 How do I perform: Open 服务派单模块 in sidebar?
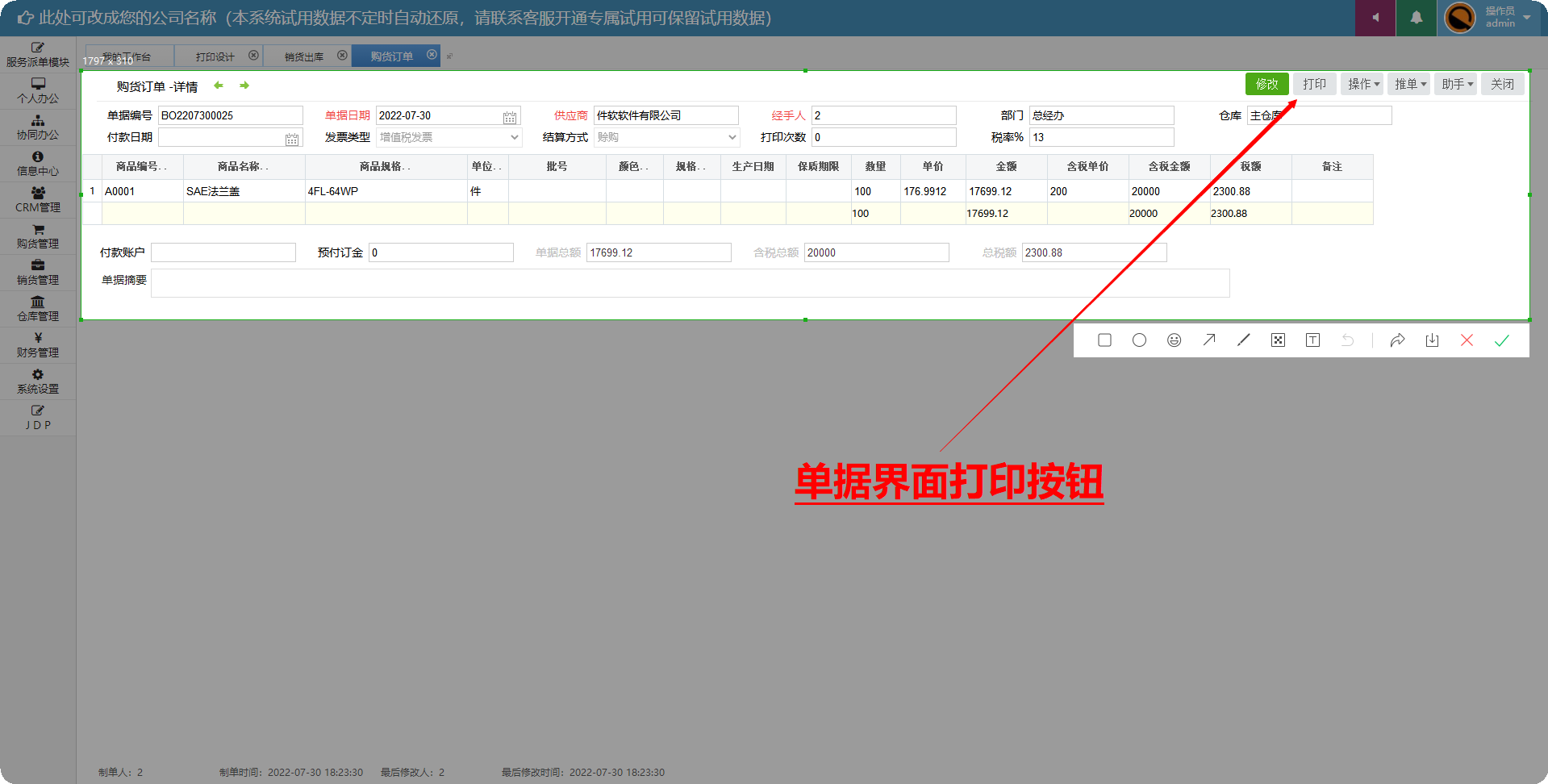click(x=38, y=55)
